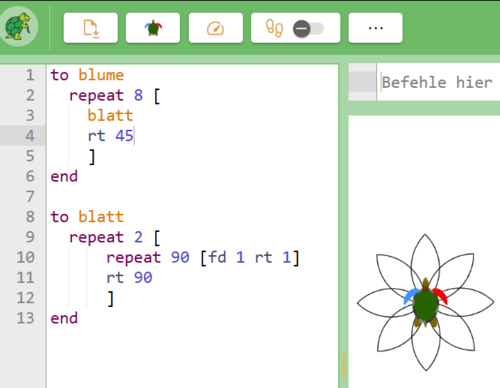Image resolution: width=500 pixels, height=388 pixels.
Task: Click 'repeat 8 [' in the code
Action: (x=115, y=95)
